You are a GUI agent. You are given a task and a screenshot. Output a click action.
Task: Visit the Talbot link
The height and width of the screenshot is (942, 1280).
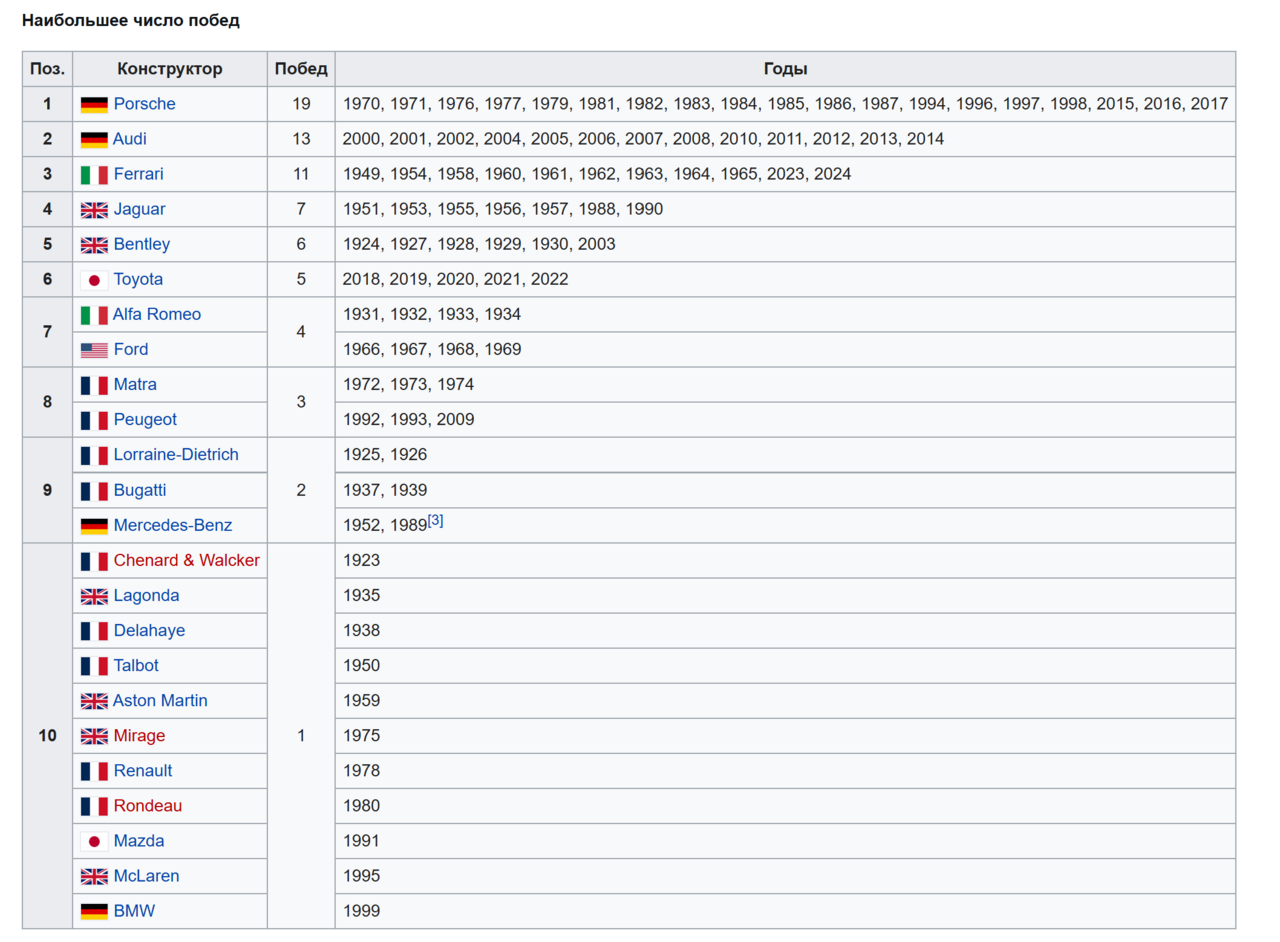136,665
